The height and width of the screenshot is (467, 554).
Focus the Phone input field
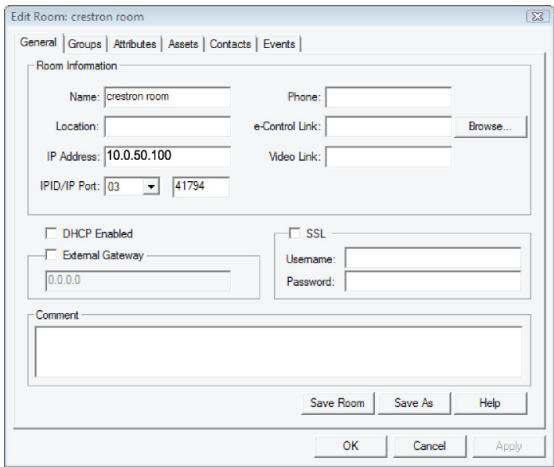pyautogui.click(x=388, y=97)
